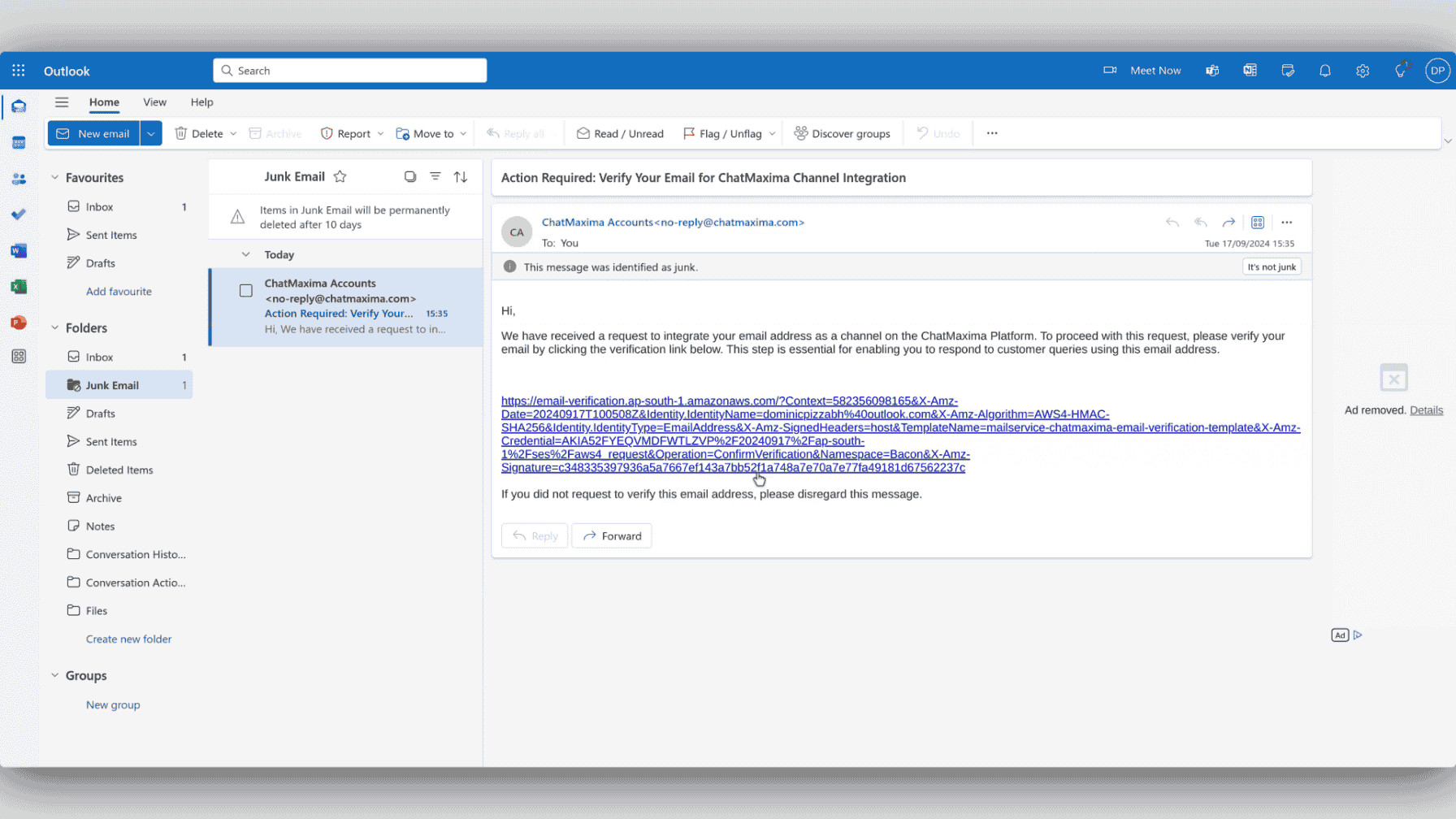Screen dimensions: 1456x819
Task: Open the app launcher waffle icon
Action: pyautogui.click(x=19, y=71)
